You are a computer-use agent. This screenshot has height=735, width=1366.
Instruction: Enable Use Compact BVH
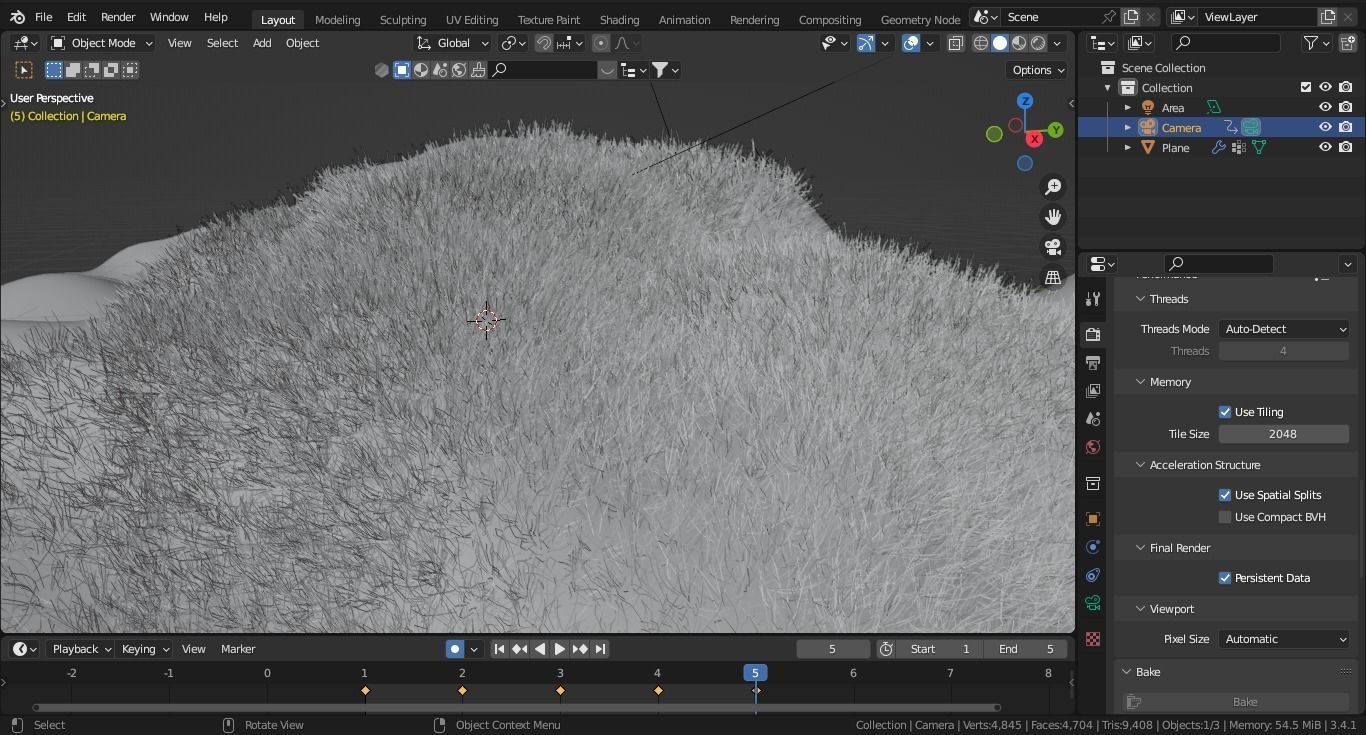[x=1225, y=517]
